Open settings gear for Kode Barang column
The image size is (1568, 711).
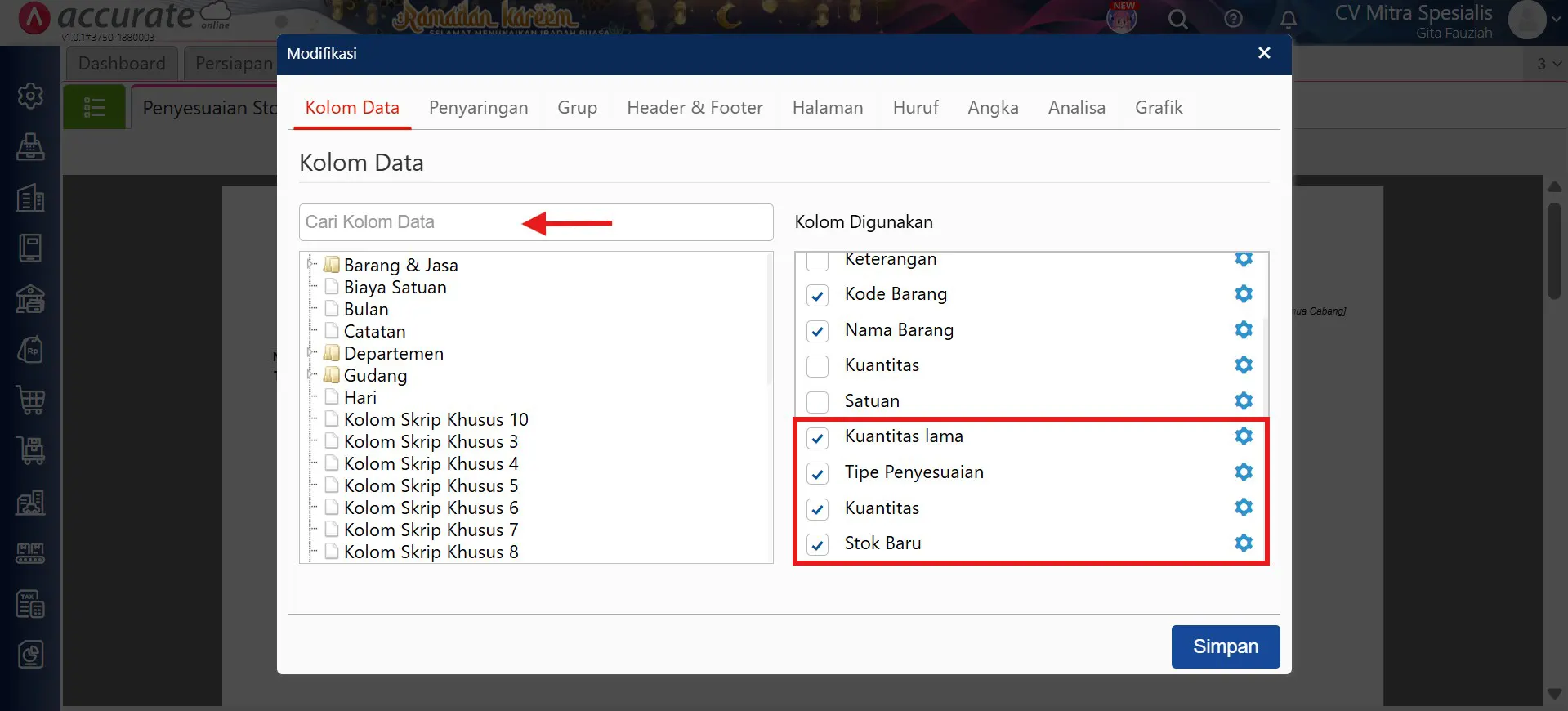pyautogui.click(x=1243, y=294)
